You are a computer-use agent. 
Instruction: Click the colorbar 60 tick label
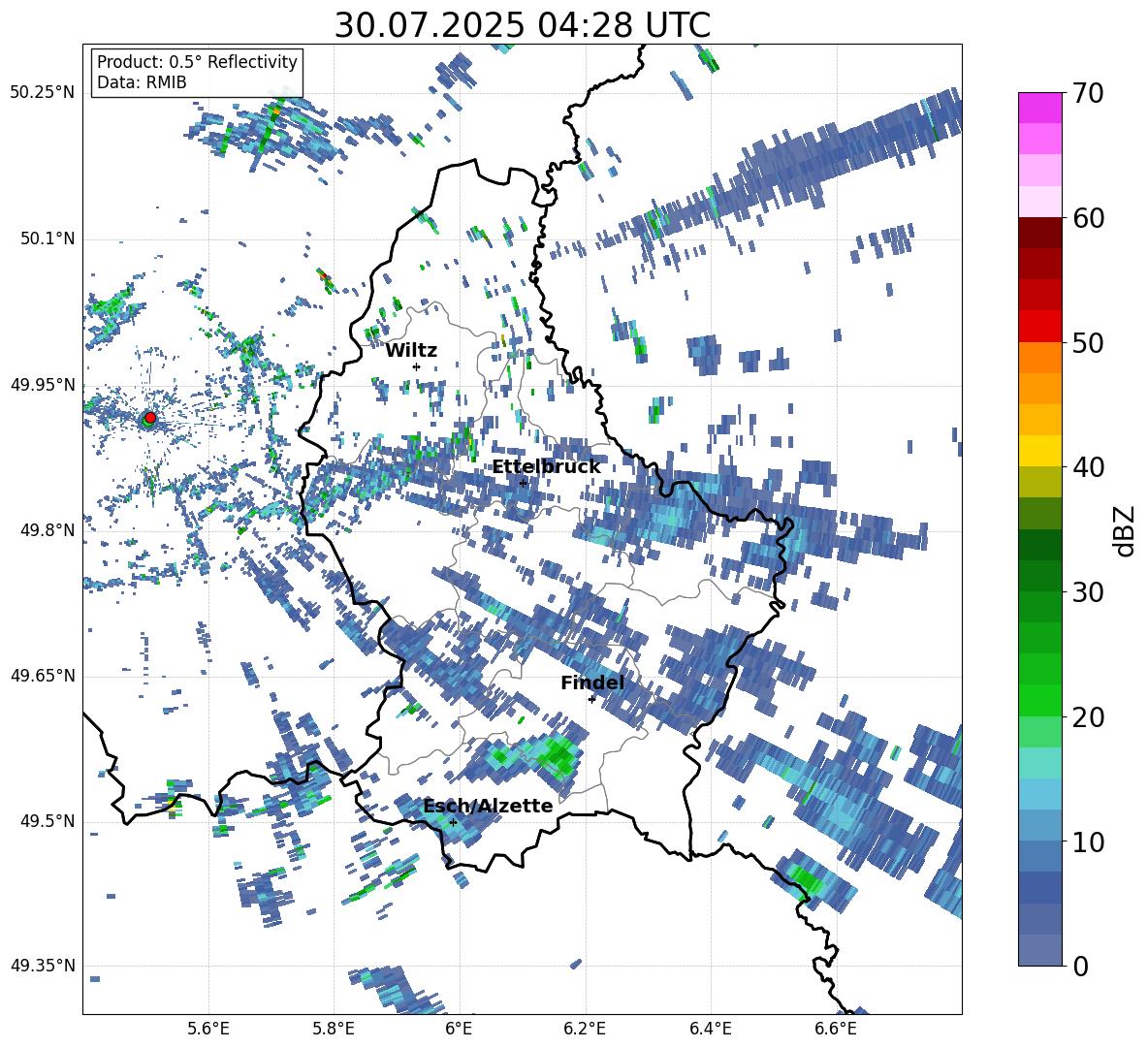pyautogui.click(x=1087, y=218)
